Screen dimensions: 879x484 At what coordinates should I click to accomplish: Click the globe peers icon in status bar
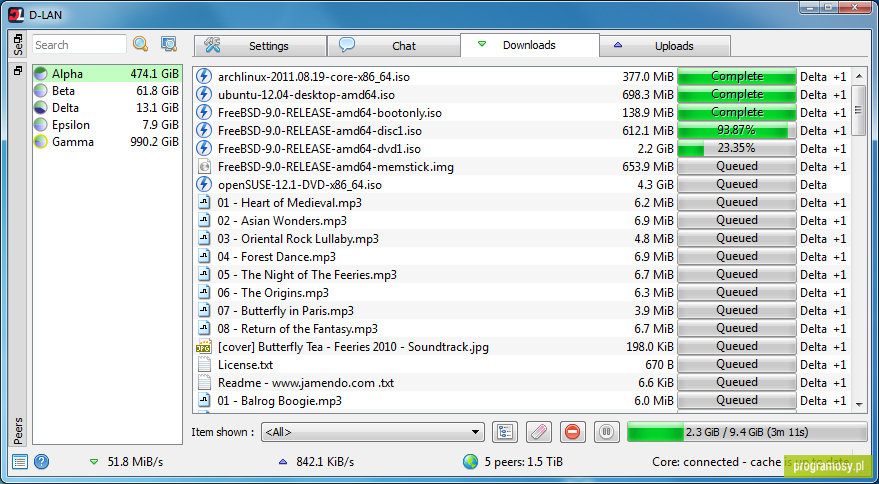tap(470, 462)
